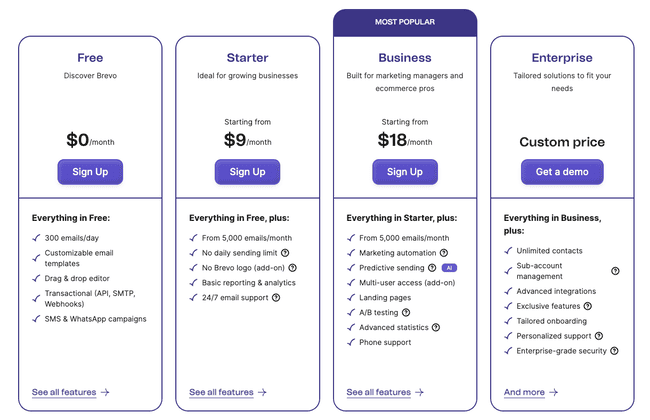Show A/B testing help tooltip icon

[406, 313]
